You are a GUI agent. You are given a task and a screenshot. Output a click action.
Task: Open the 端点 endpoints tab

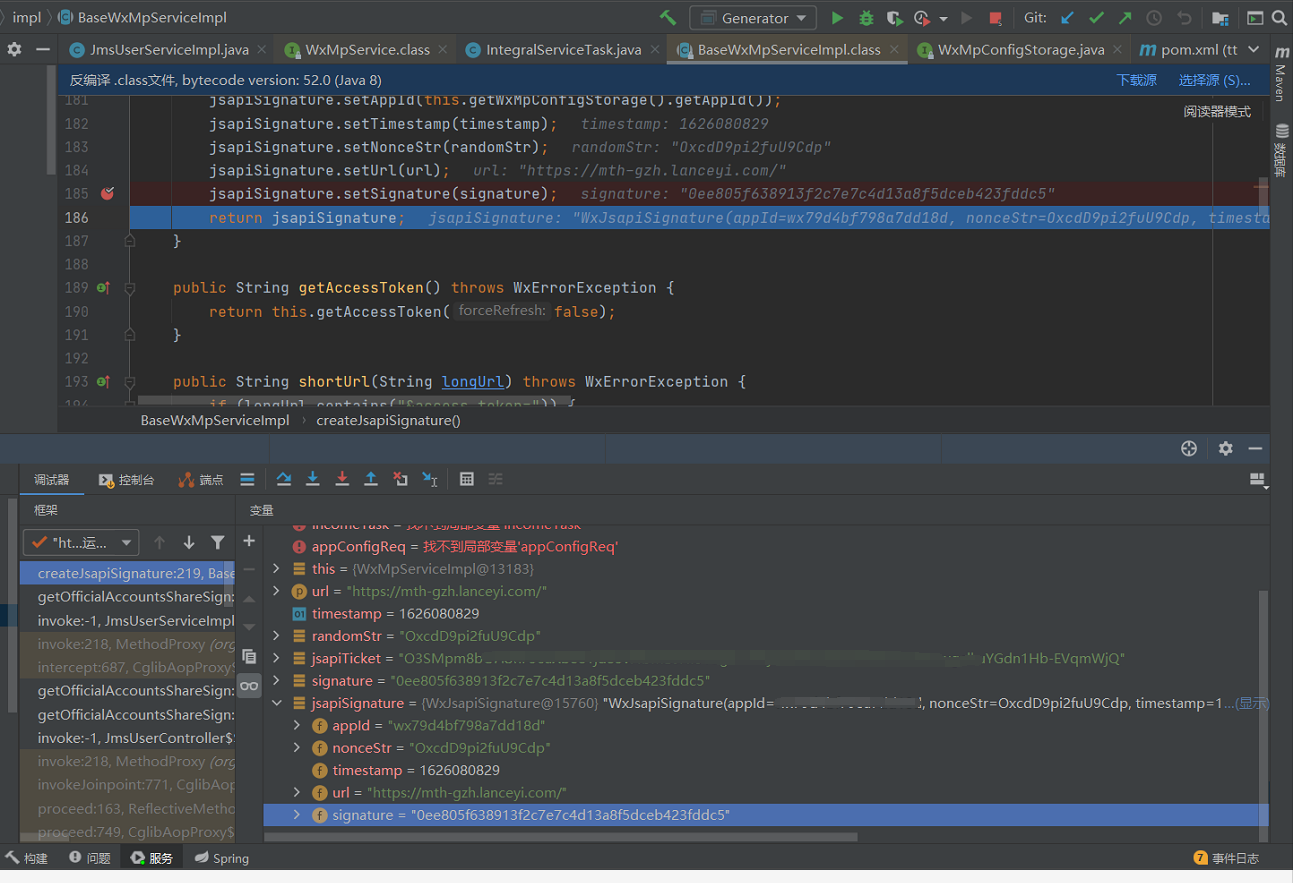pyautogui.click(x=201, y=480)
